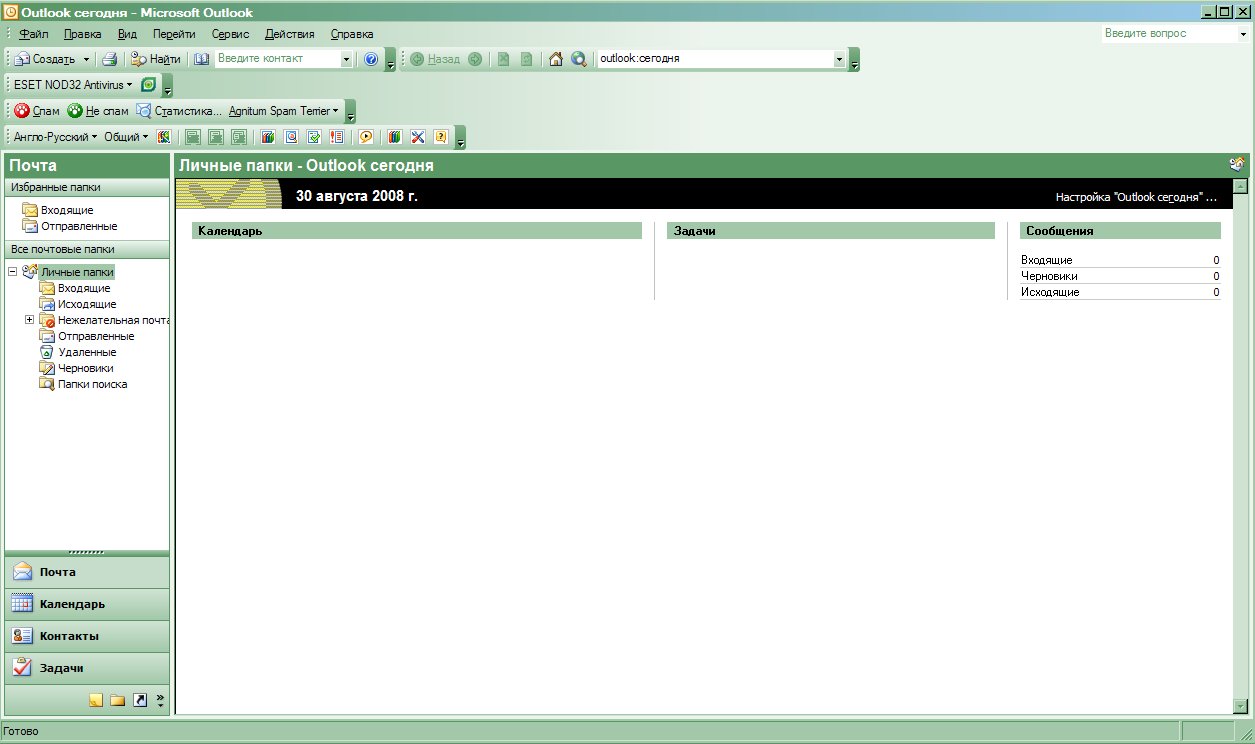
Task: Open the Перейти menu
Action: [174, 34]
